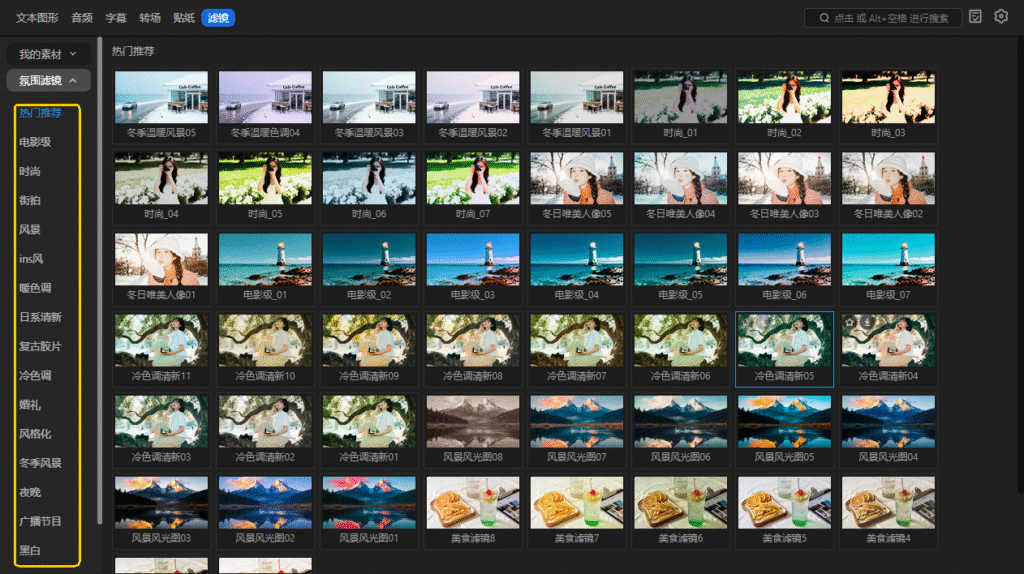Select the 文本图形 tab
Screen dimensions: 1024x574
click(37, 18)
